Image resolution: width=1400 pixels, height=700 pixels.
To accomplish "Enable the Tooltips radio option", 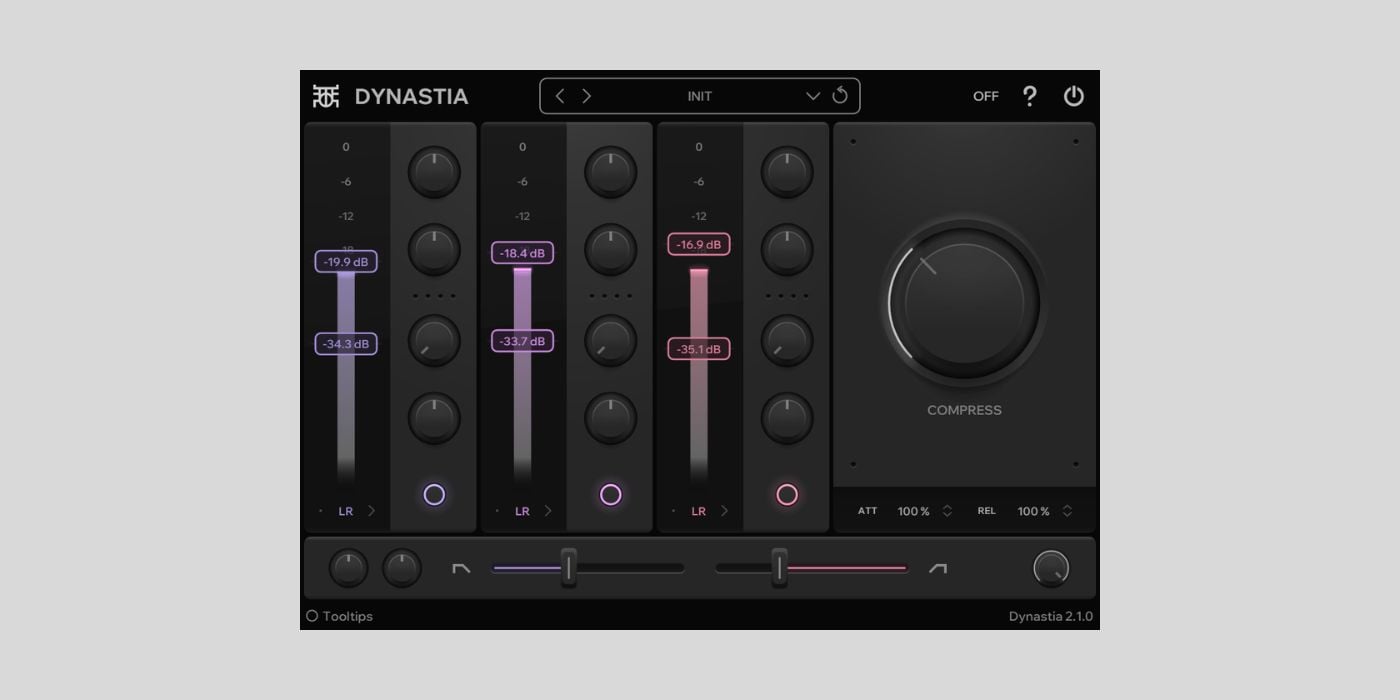I will click(x=312, y=616).
